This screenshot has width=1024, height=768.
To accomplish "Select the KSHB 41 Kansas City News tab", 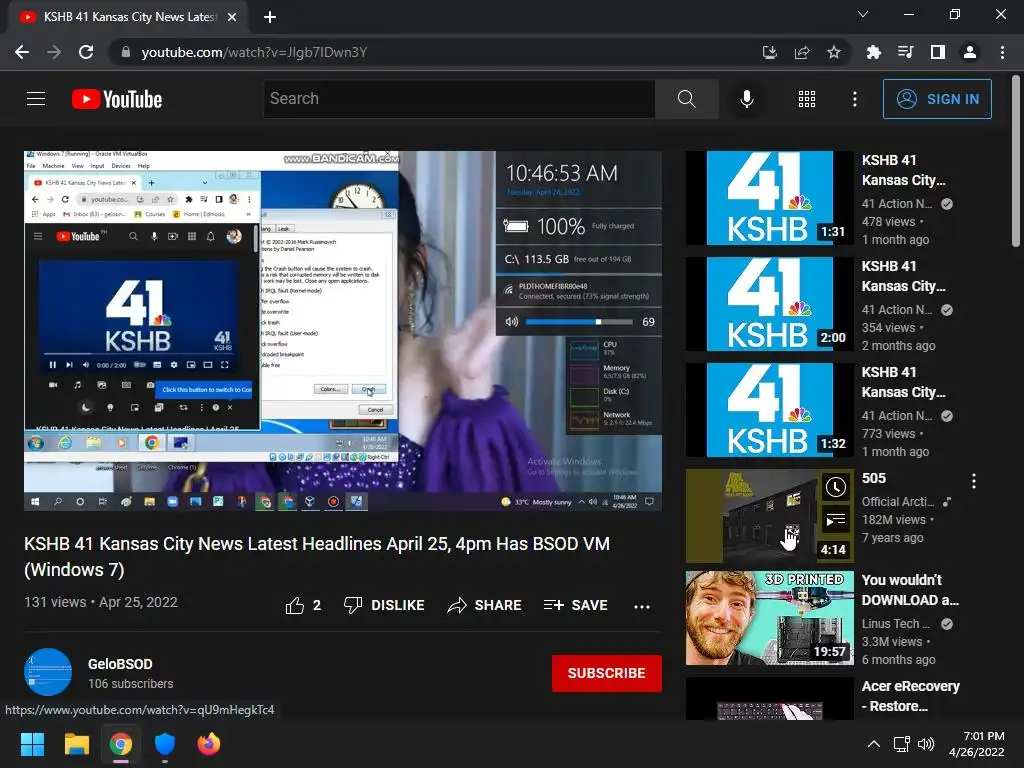I will click(x=129, y=17).
